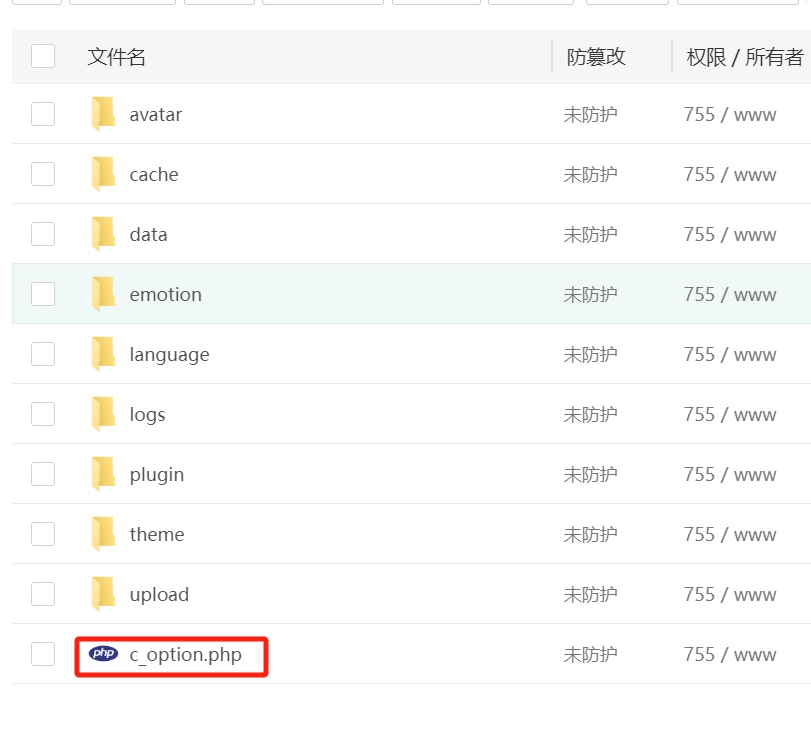Image resolution: width=811 pixels, height=745 pixels.
Task: Select the checkbox for theme folder
Action: [x=43, y=534]
